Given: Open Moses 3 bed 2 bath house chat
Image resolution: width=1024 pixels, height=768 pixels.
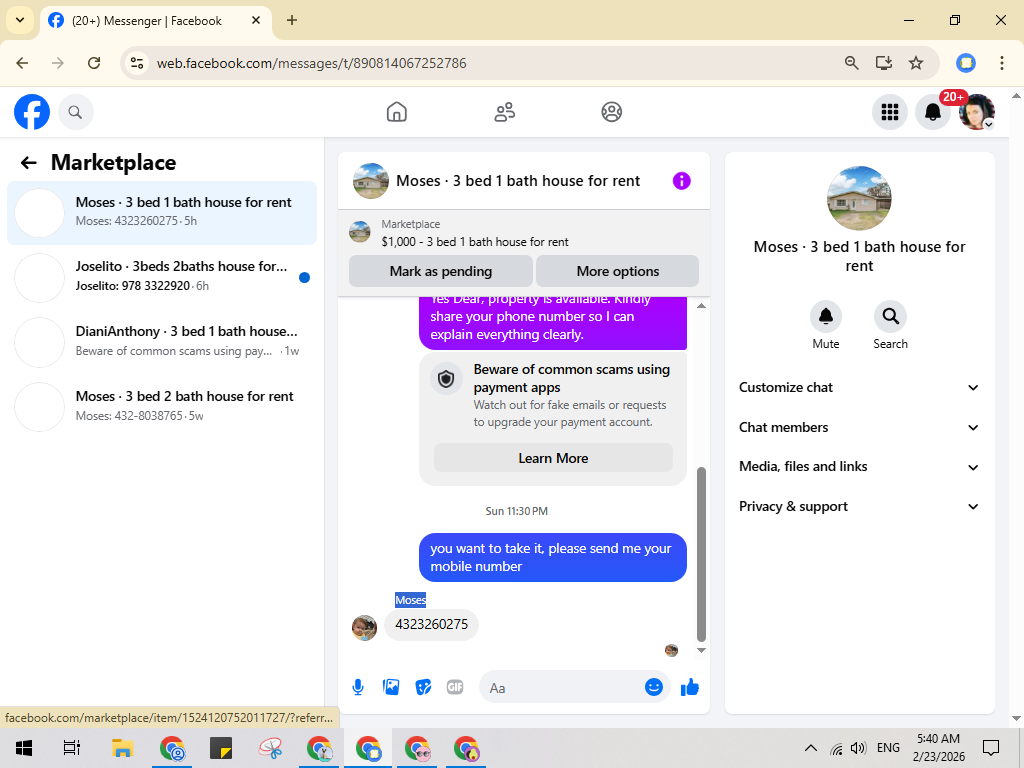Looking at the screenshot, I should point(162,406).
